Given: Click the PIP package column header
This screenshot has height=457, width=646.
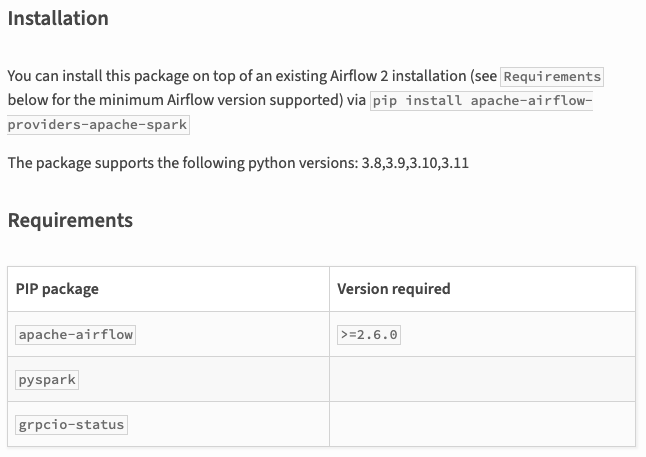Looking at the screenshot, I should point(57,289).
